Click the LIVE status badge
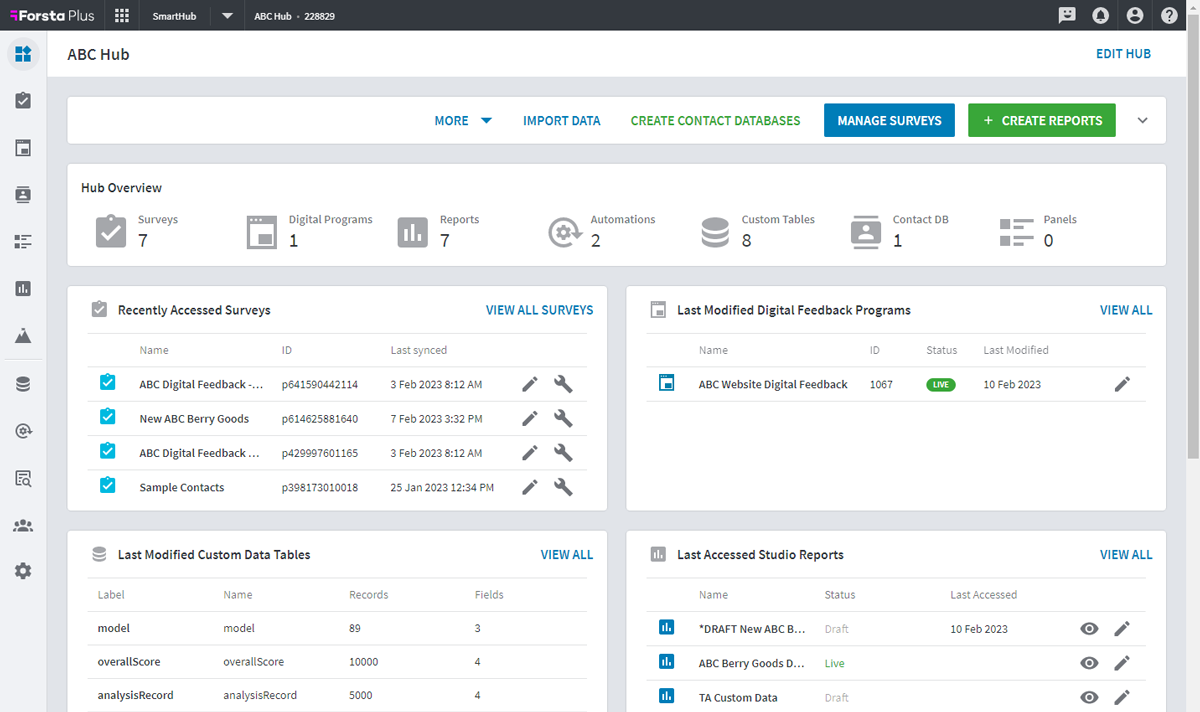 (x=941, y=384)
